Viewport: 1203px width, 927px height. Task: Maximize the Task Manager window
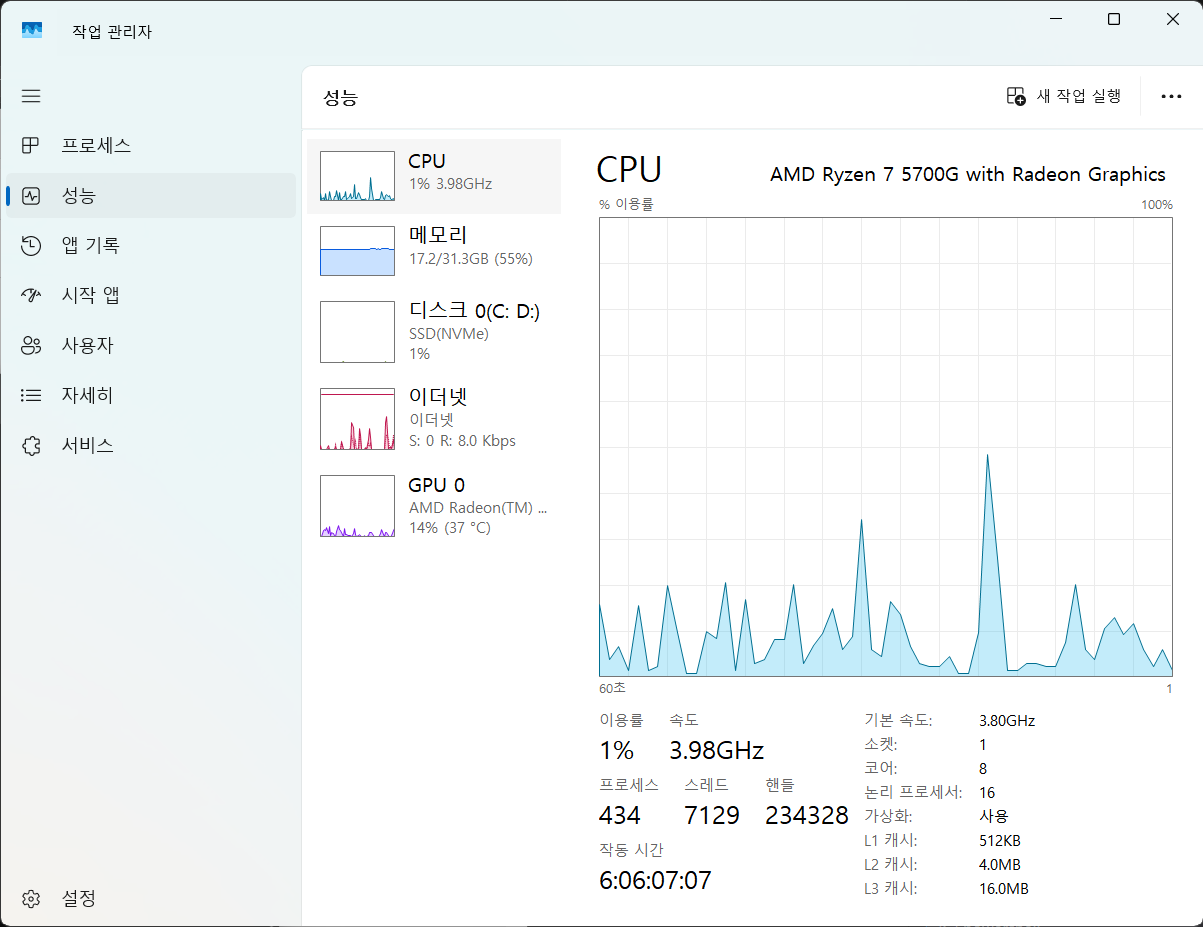pyautogui.click(x=1114, y=19)
